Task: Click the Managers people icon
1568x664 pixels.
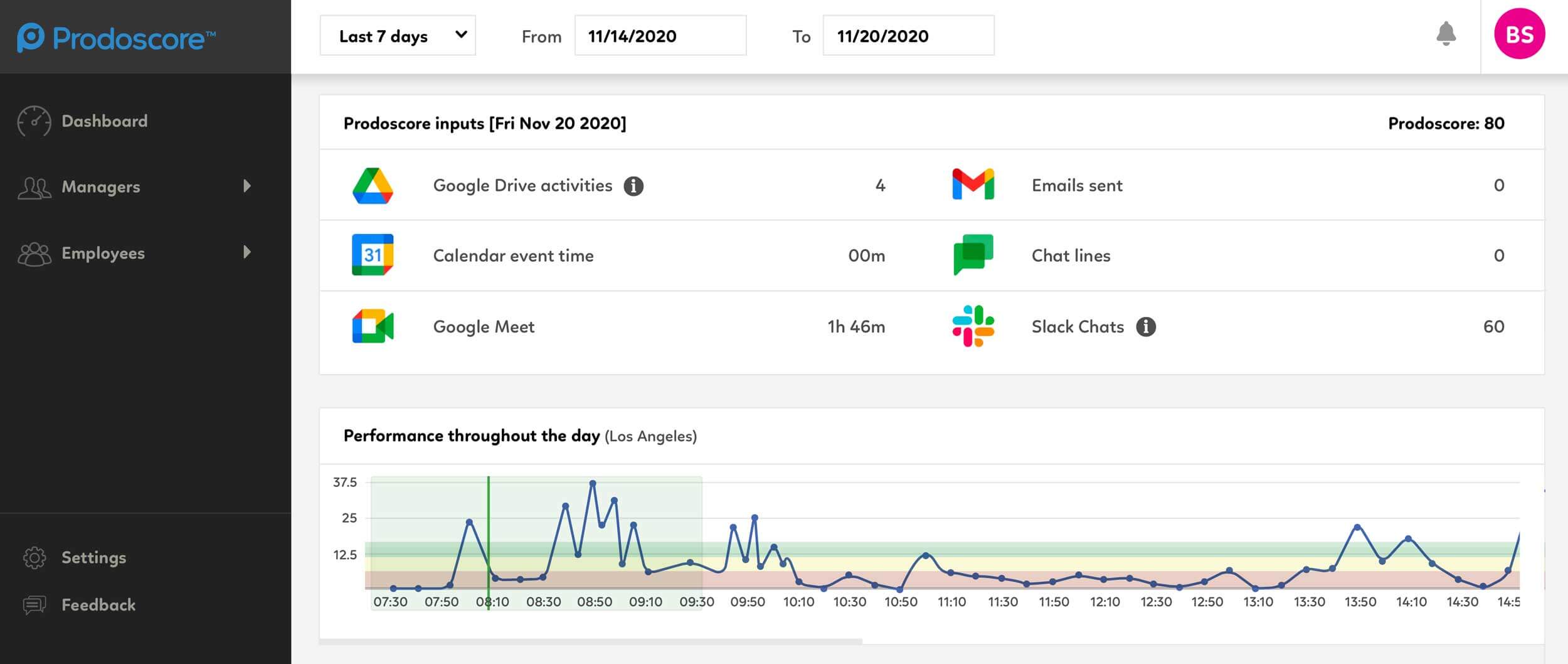Action: (x=34, y=187)
